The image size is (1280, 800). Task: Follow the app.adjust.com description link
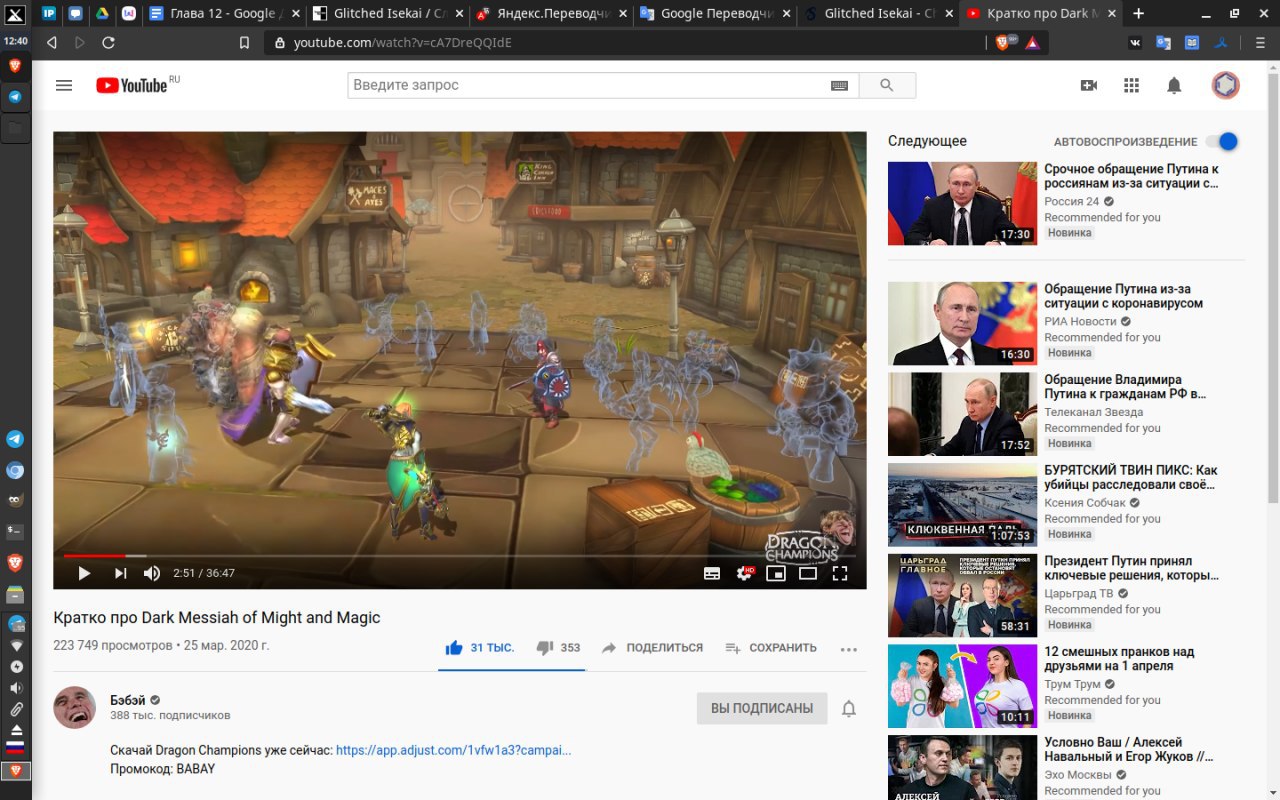(453, 750)
